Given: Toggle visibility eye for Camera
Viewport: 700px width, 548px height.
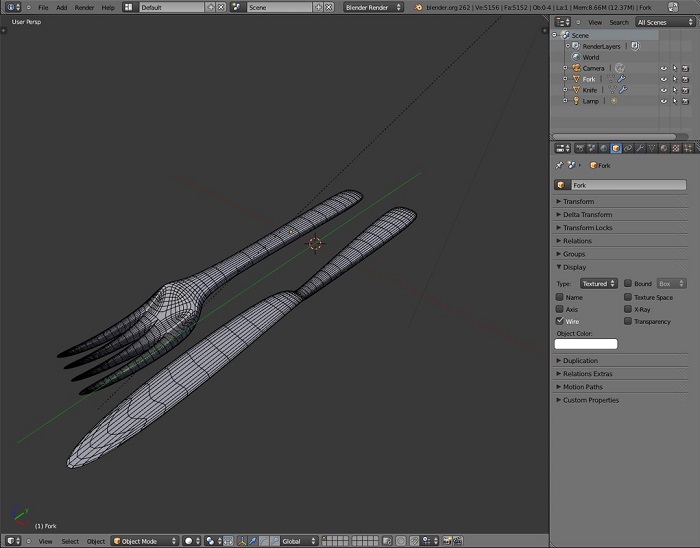Looking at the screenshot, I should tap(664, 68).
